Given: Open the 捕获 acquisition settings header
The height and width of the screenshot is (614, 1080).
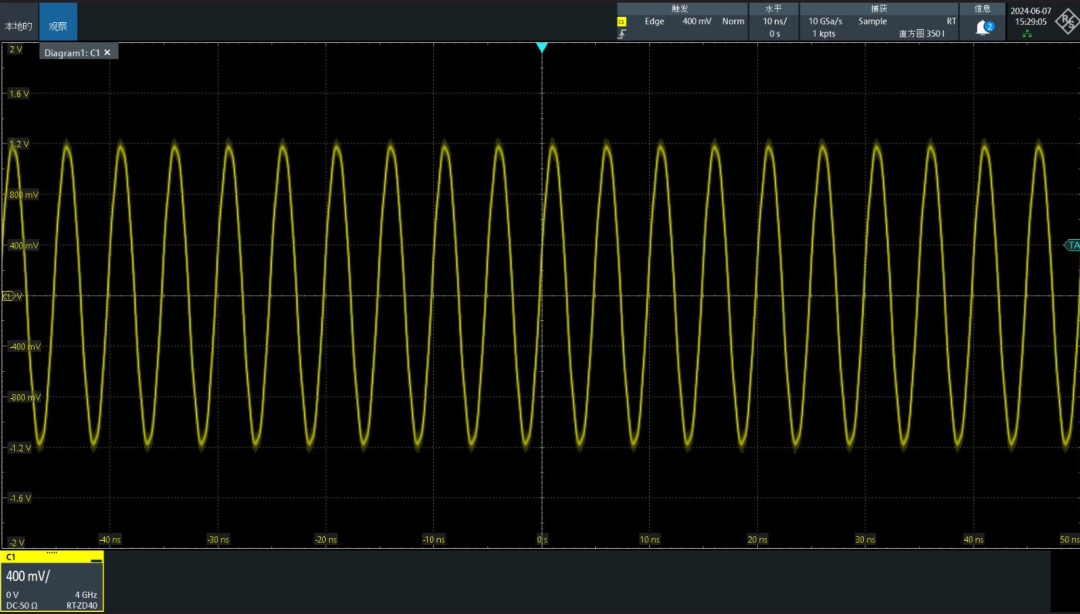Looking at the screenshot, I should click(x=879, y=9).
